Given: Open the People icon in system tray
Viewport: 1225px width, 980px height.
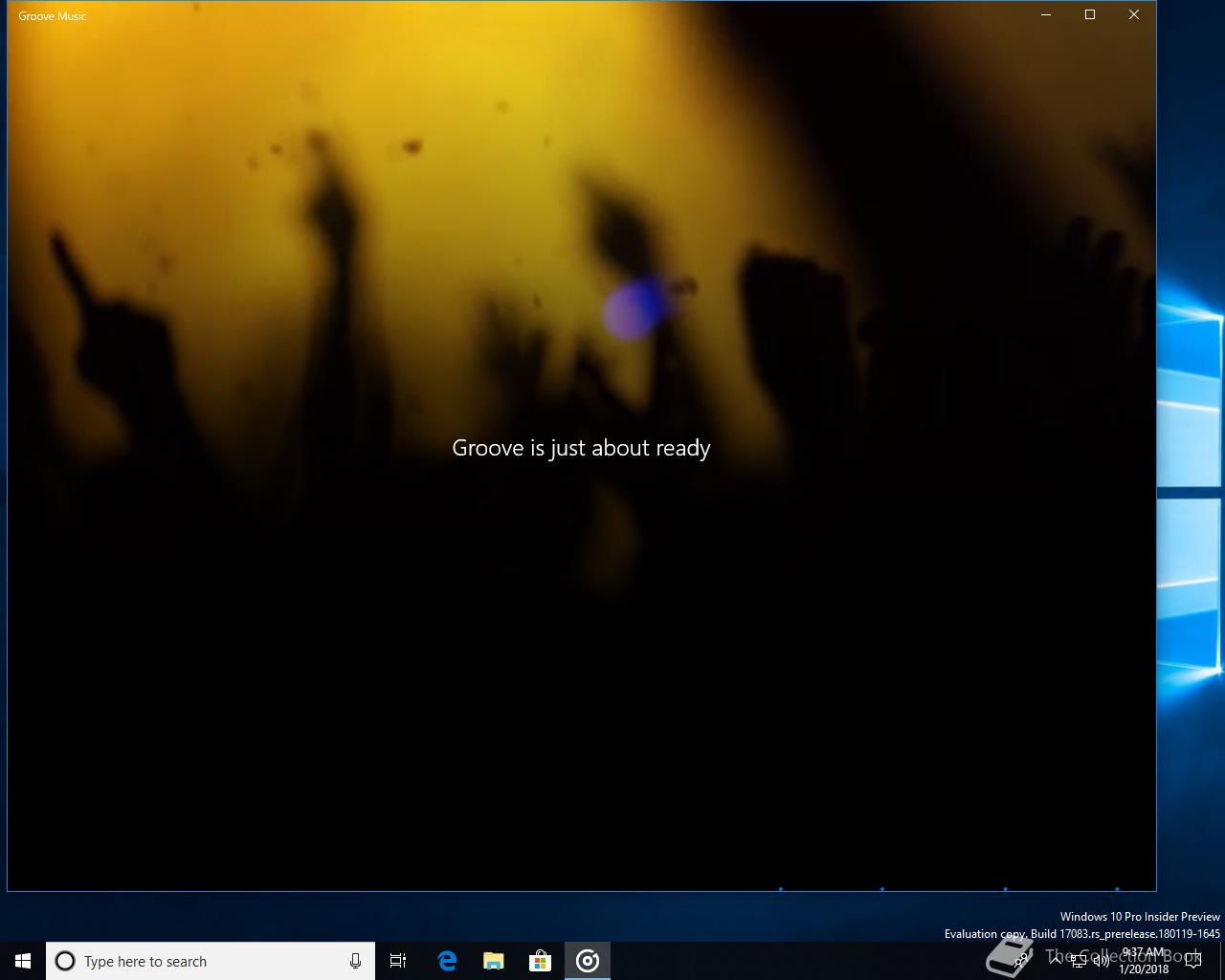Looking at the screenshot, I should click(x=1021, y=961).
